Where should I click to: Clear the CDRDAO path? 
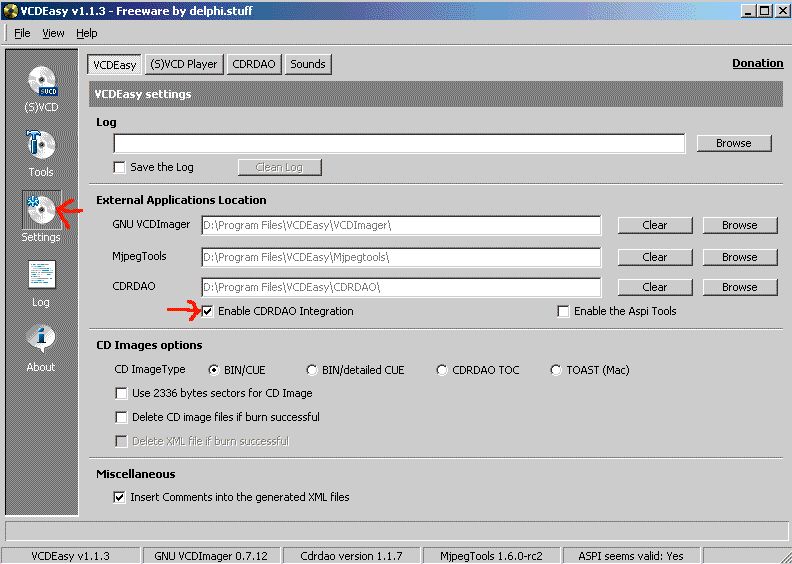655,287
